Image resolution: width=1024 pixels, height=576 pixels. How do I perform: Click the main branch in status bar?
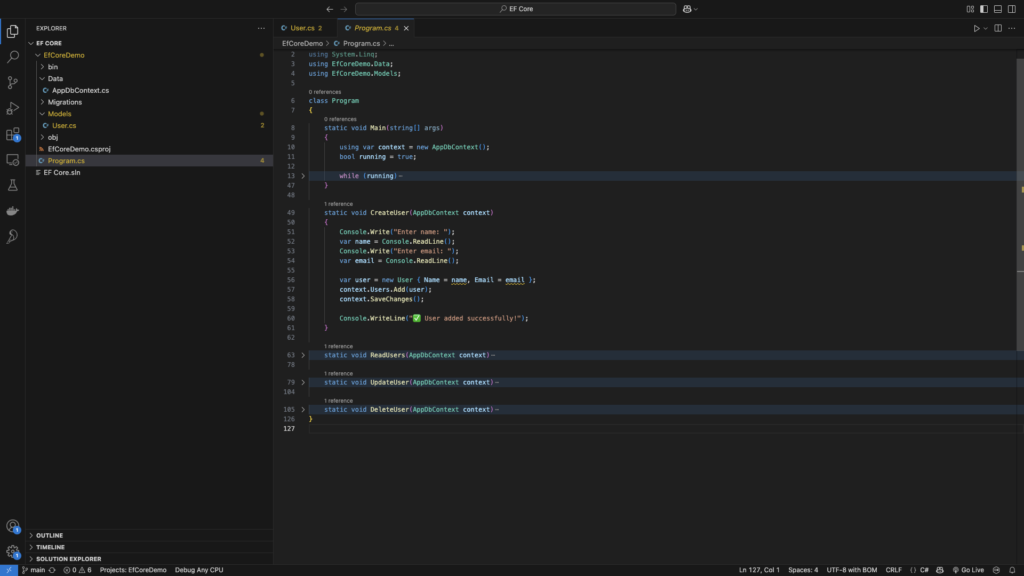click(x=33, y=570)
